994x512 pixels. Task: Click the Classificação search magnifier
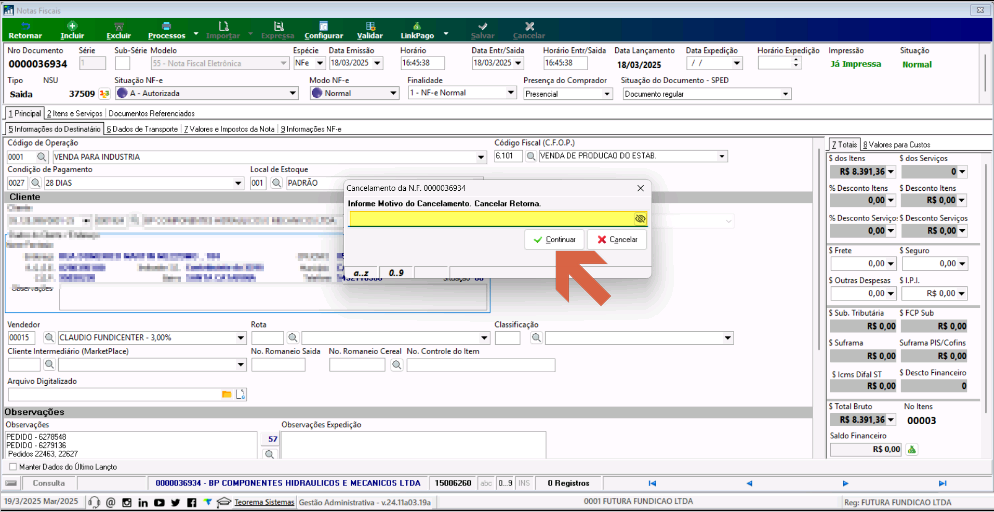(x=536, y=338)
